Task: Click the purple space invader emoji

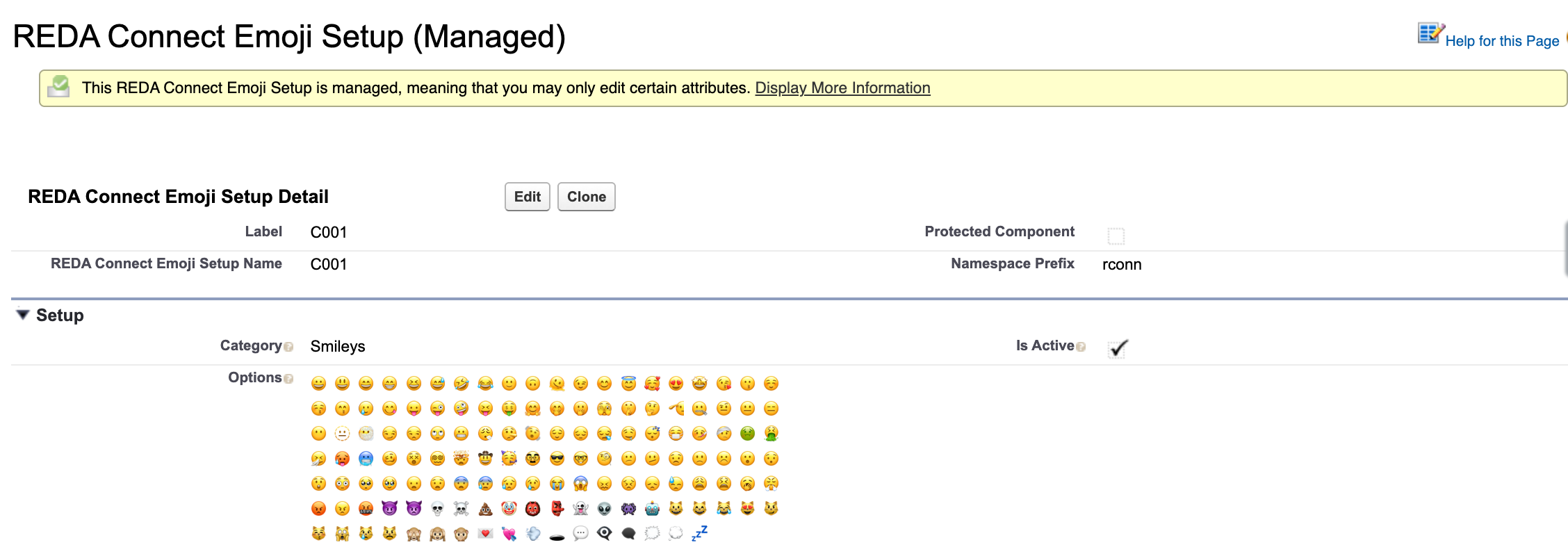Action: [x=628, y=508]
